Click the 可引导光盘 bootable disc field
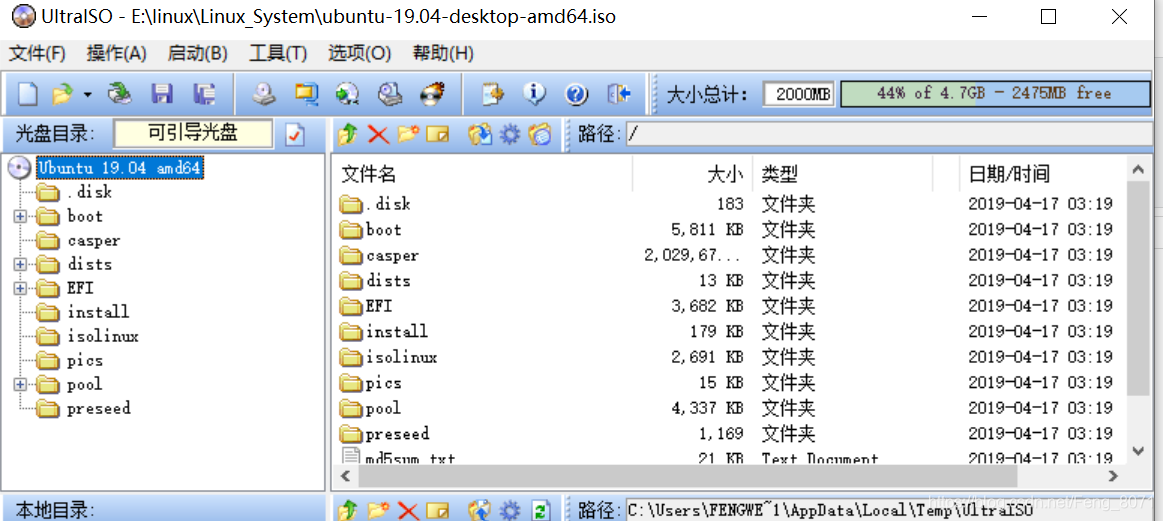Image resolution: width=1163 pixels, height=521 pixels. click(x=193, y=134)
